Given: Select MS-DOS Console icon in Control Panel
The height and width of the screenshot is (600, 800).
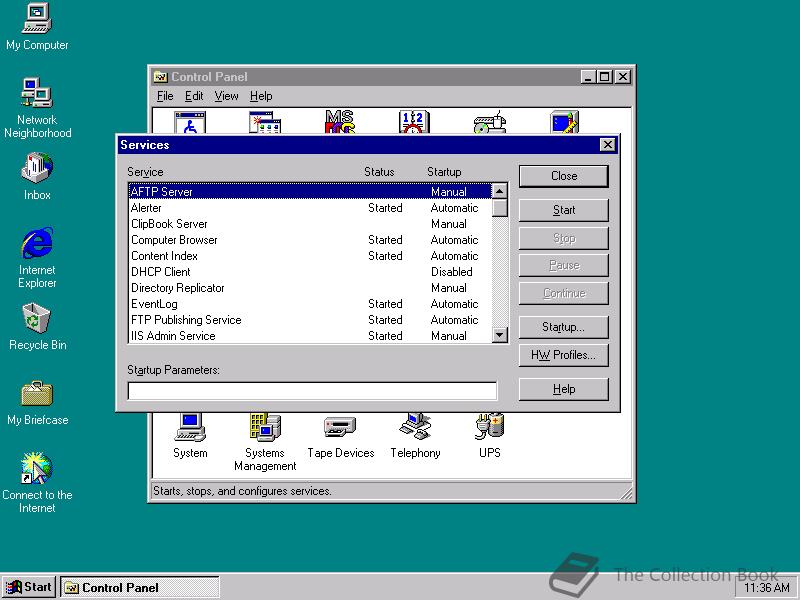Looking at the screenshot, I should coord(340,122).
